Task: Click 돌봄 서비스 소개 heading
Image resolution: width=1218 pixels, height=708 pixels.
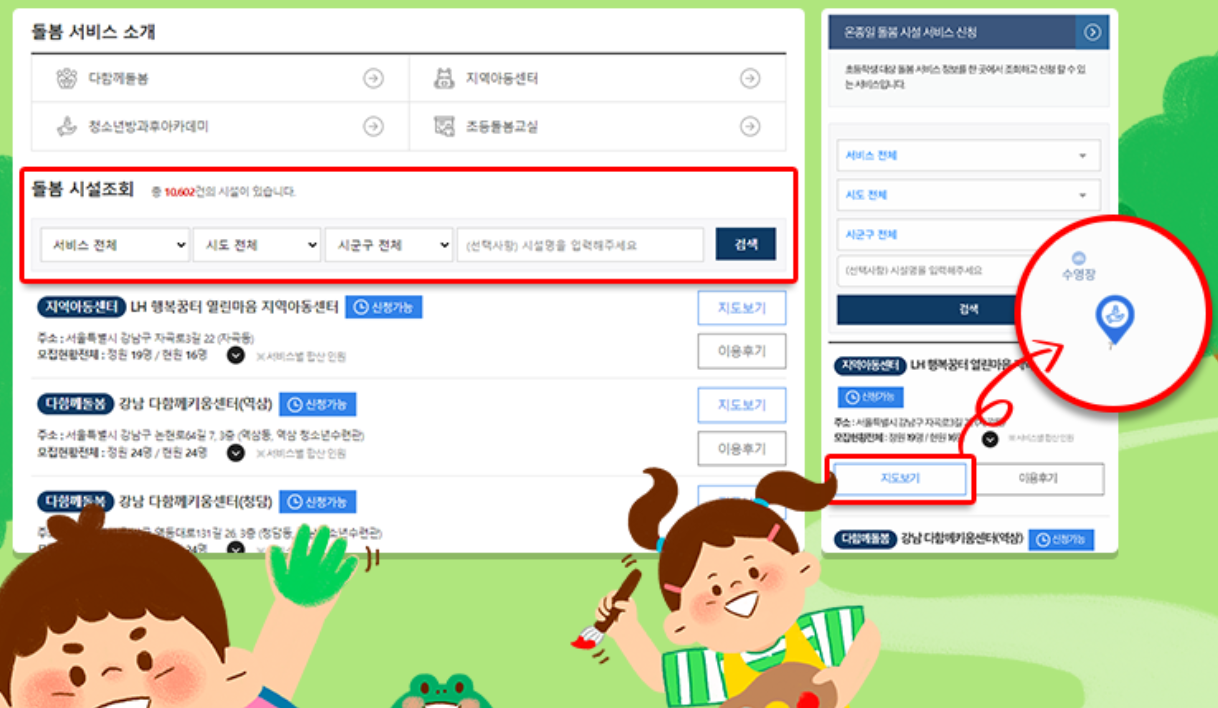Action: coord(92,32)
